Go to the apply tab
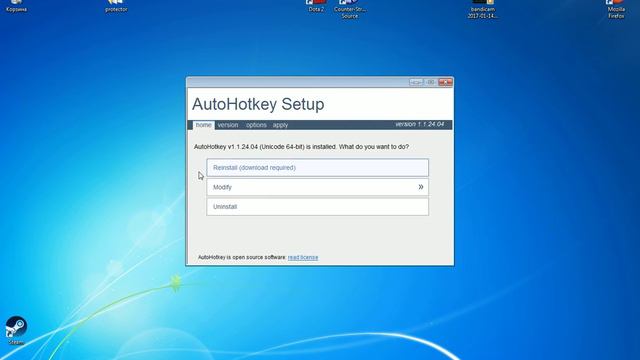640x360 pixels. (280, 125)
